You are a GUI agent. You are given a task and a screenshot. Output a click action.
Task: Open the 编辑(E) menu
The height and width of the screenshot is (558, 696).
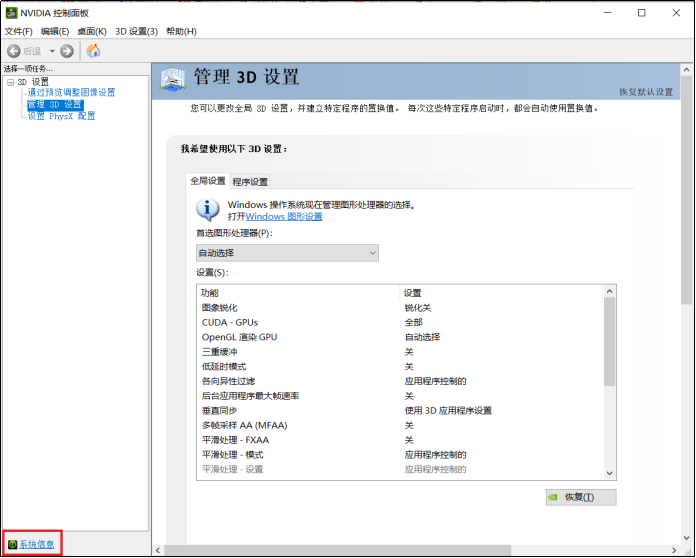tap(55, 32)
